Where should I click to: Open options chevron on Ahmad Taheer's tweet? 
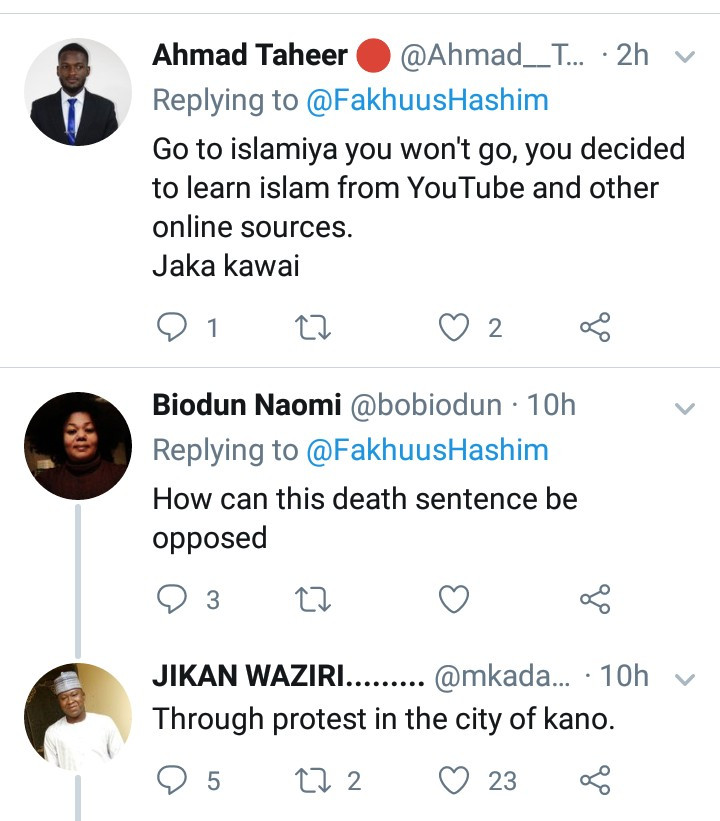pos(685,58)
